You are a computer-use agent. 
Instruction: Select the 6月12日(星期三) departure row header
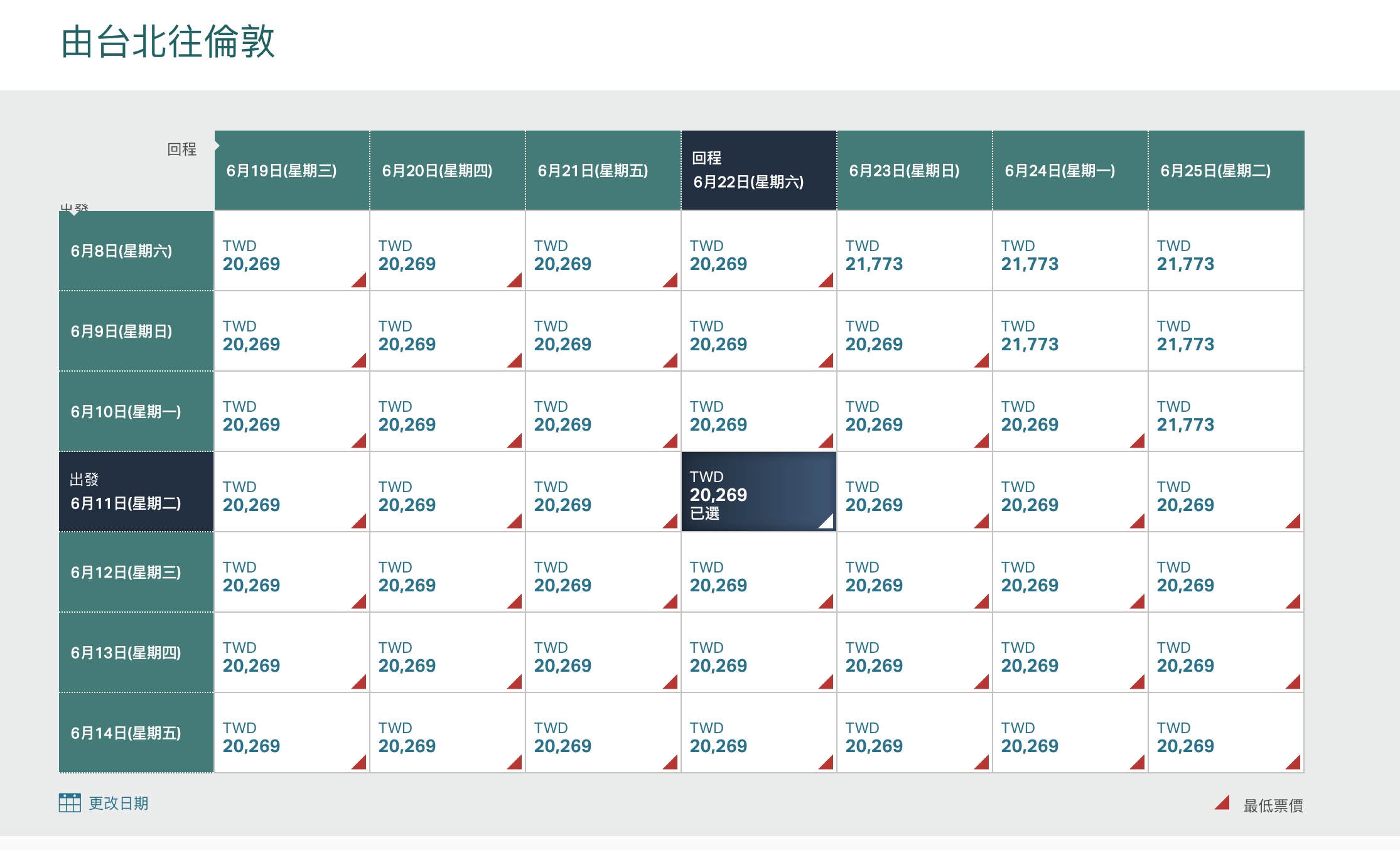(136, 573)
